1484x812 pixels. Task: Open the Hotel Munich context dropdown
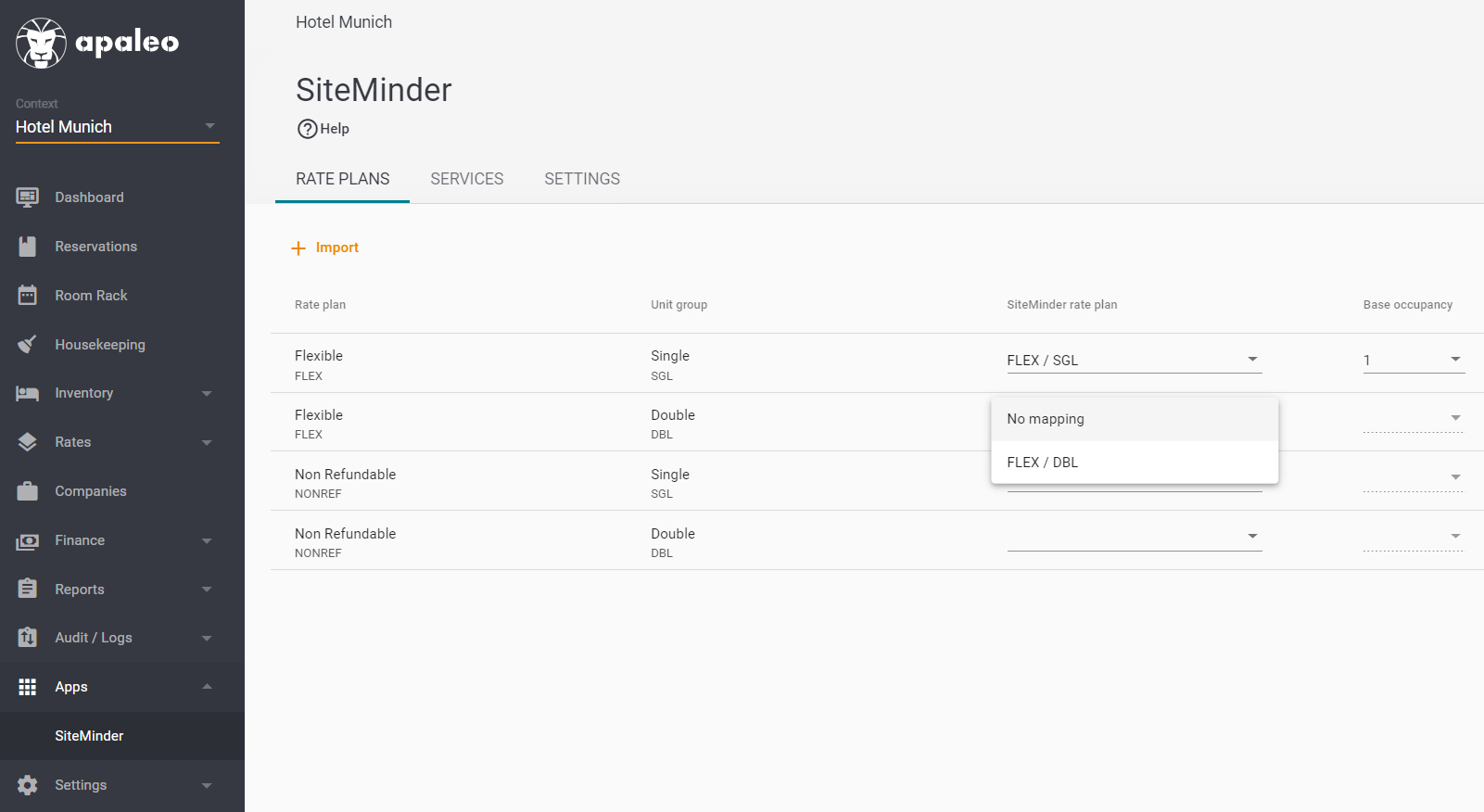pos(117,127)
